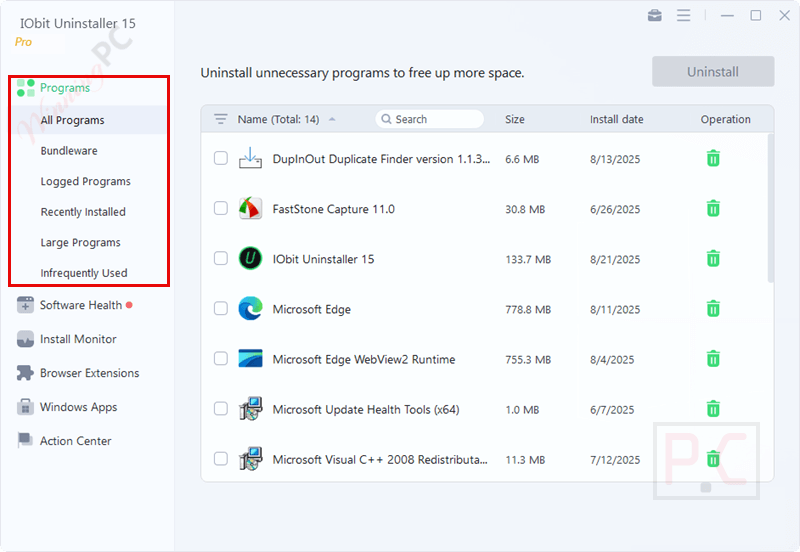Check the Microsoft Update Health Tools checkbox

point(221,409)
